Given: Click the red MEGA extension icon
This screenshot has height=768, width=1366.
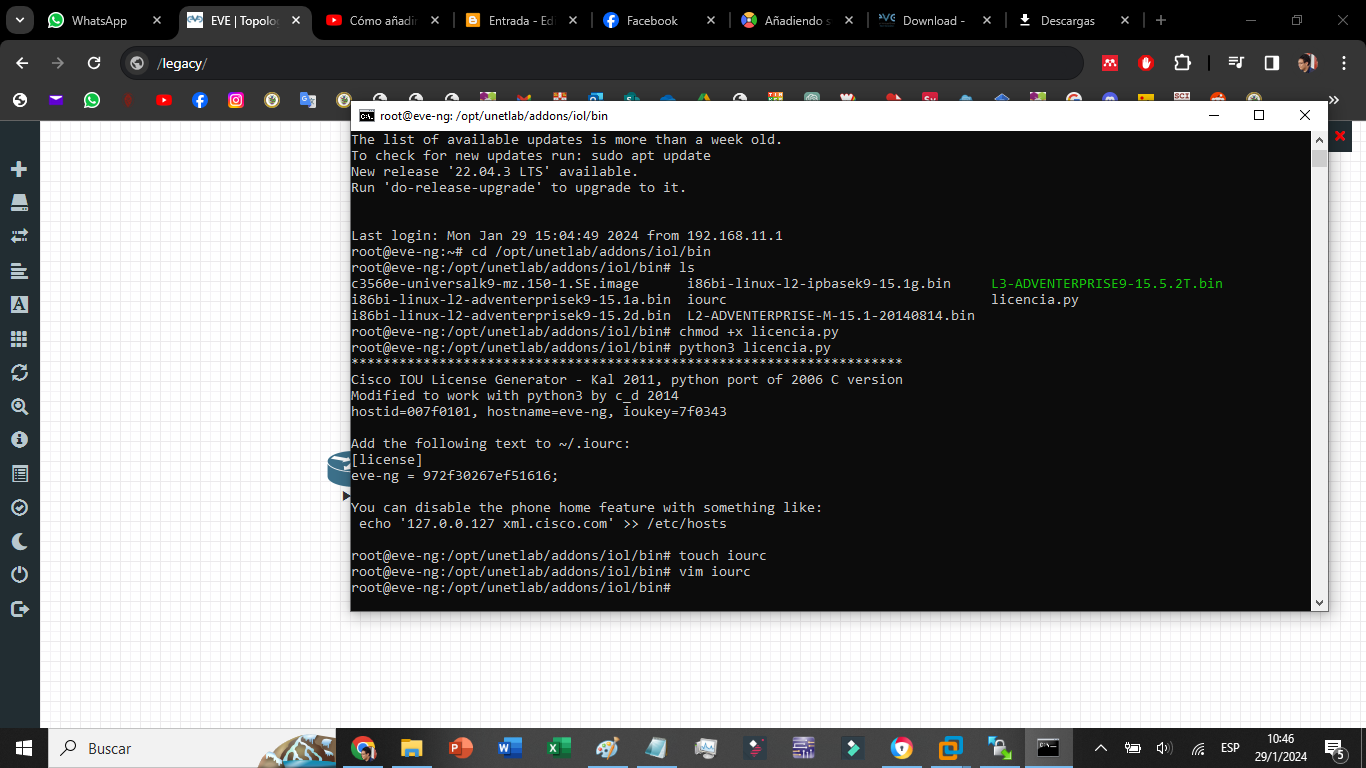Looking at the screenshot, I should coord(1110,63).
